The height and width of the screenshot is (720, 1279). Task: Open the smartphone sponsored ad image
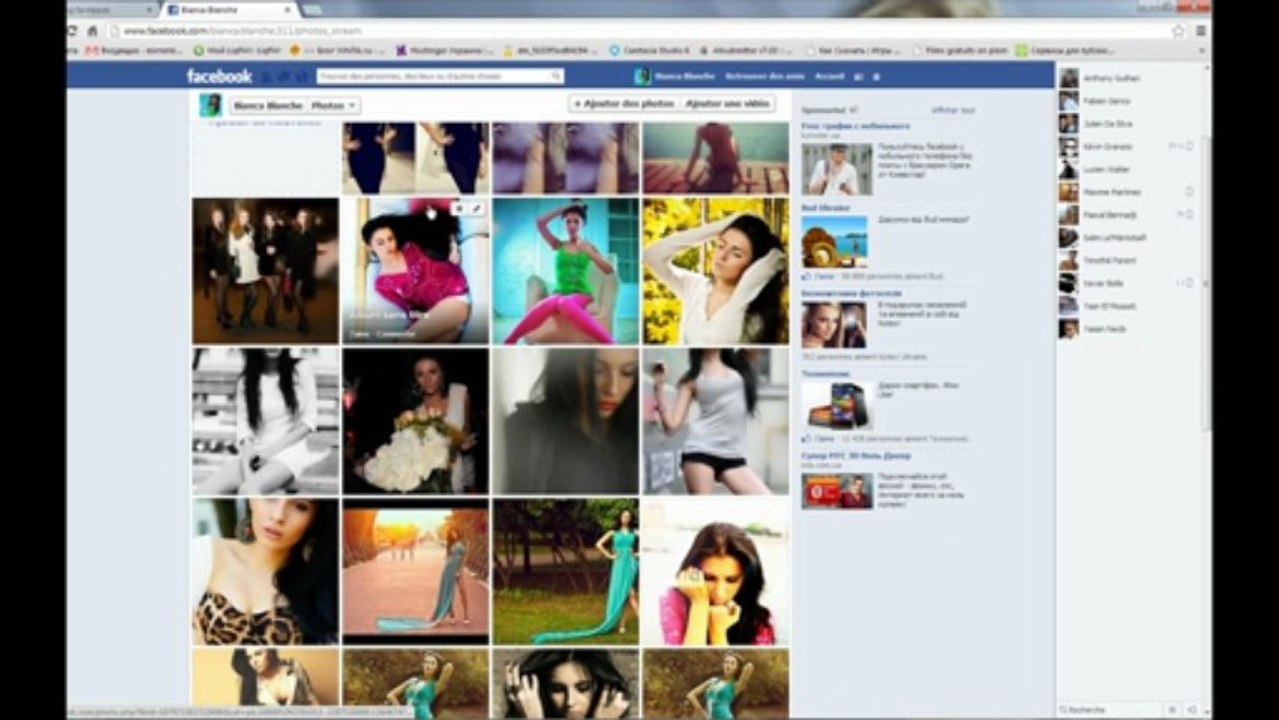coord(836,405)
